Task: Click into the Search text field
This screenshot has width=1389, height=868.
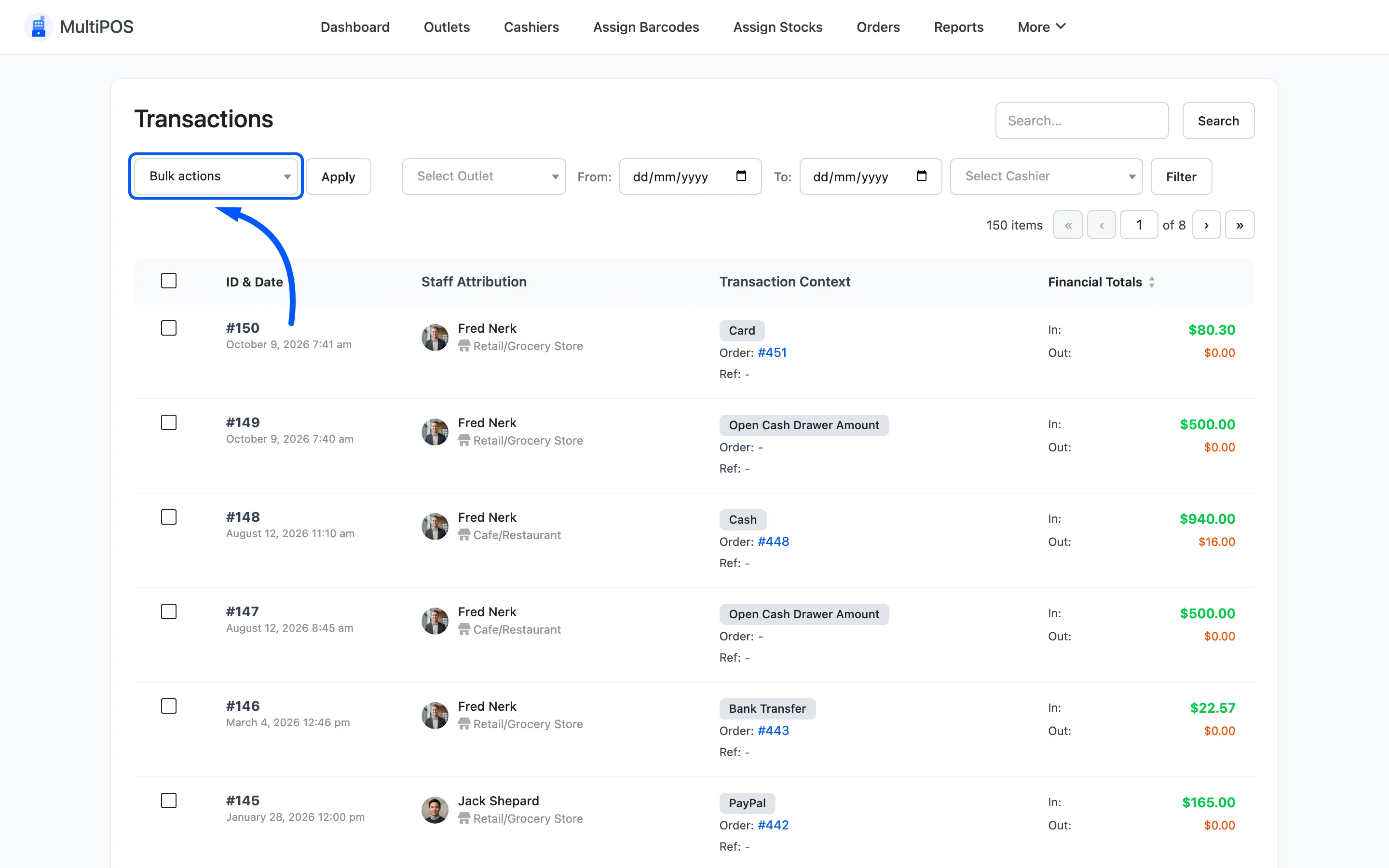Action: click(x=1082, y=121)
